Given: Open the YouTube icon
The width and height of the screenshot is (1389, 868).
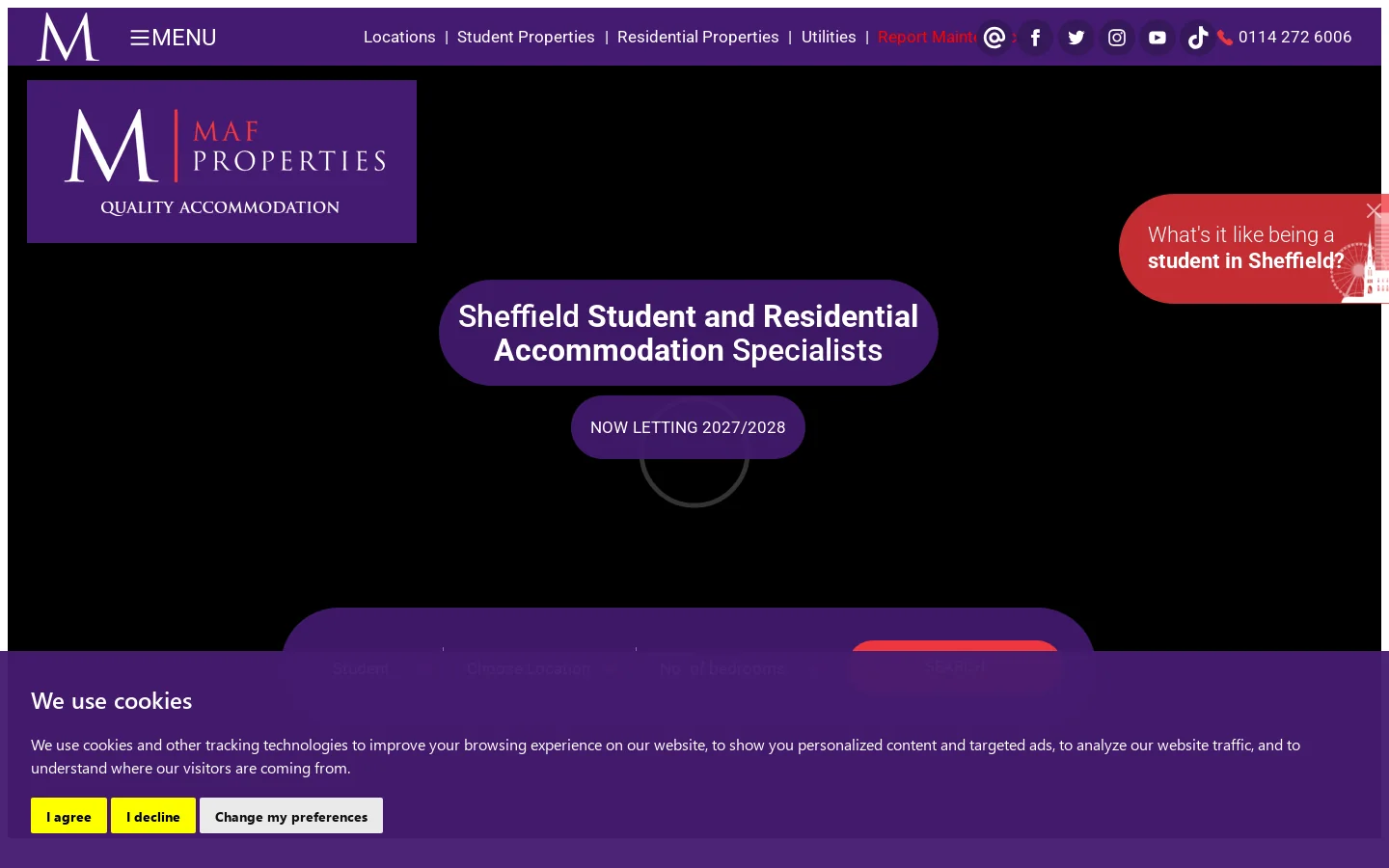Looking at the screenshot, I should pyautogui.click(x=1157, y=38).
